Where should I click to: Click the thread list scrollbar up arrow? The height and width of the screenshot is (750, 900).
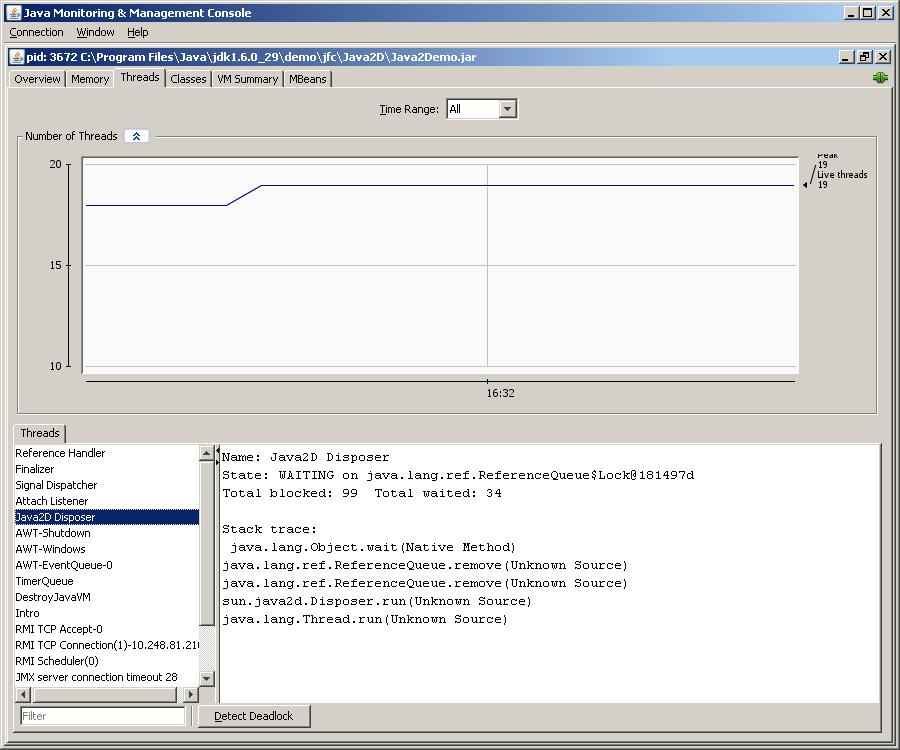click(207, 452)
